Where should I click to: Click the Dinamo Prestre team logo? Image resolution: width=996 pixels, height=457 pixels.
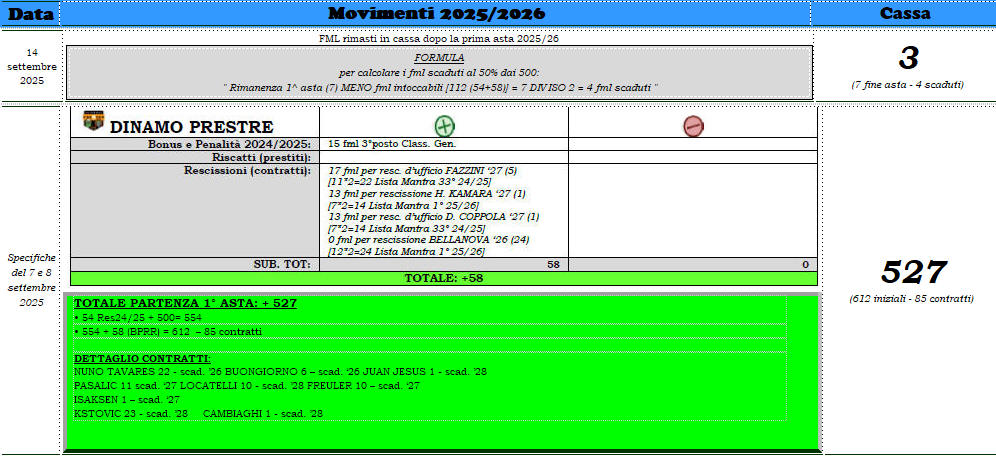pos(93,121)
